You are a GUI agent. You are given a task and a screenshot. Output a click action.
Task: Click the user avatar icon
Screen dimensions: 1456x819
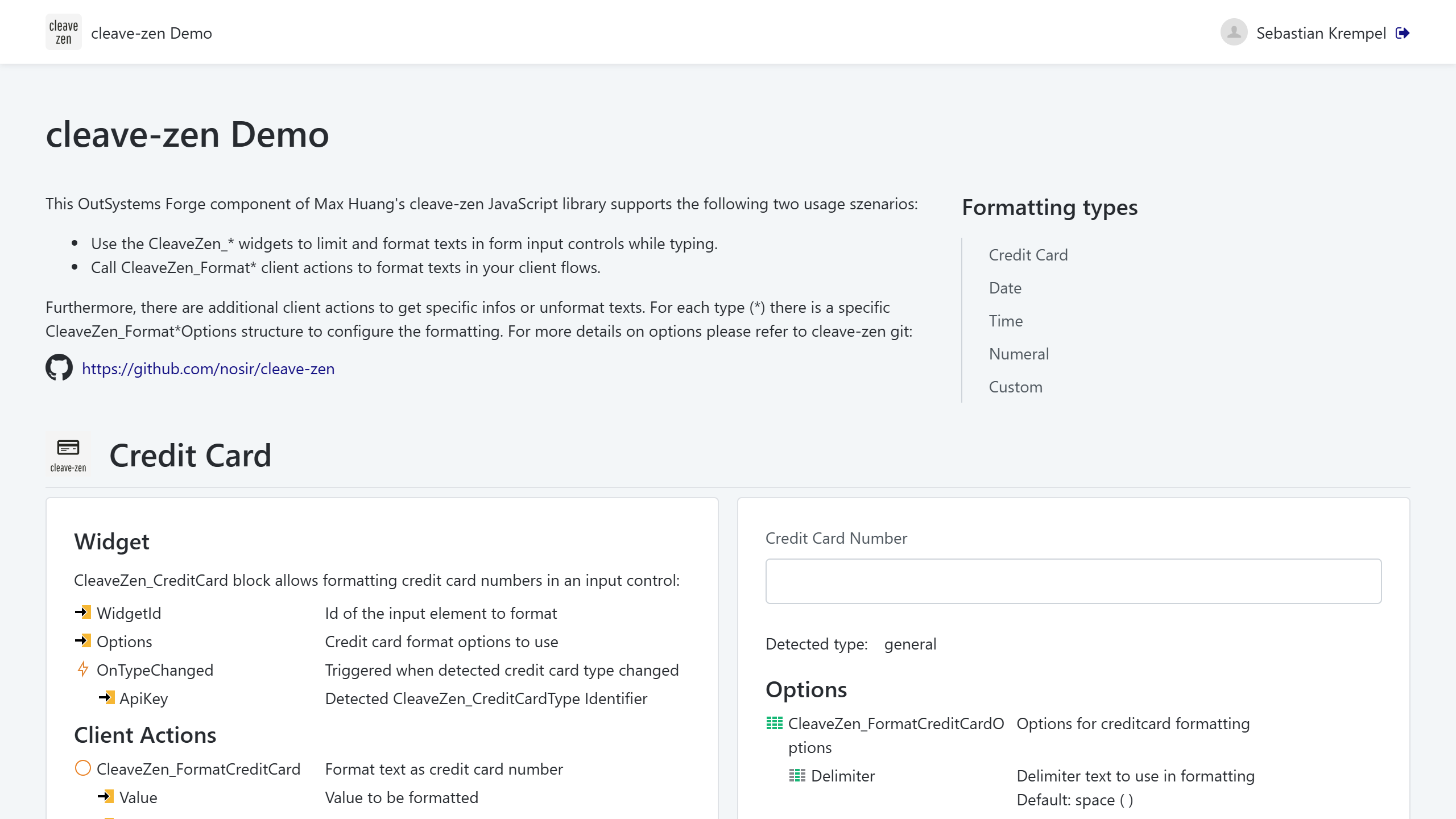(1234, 32)
